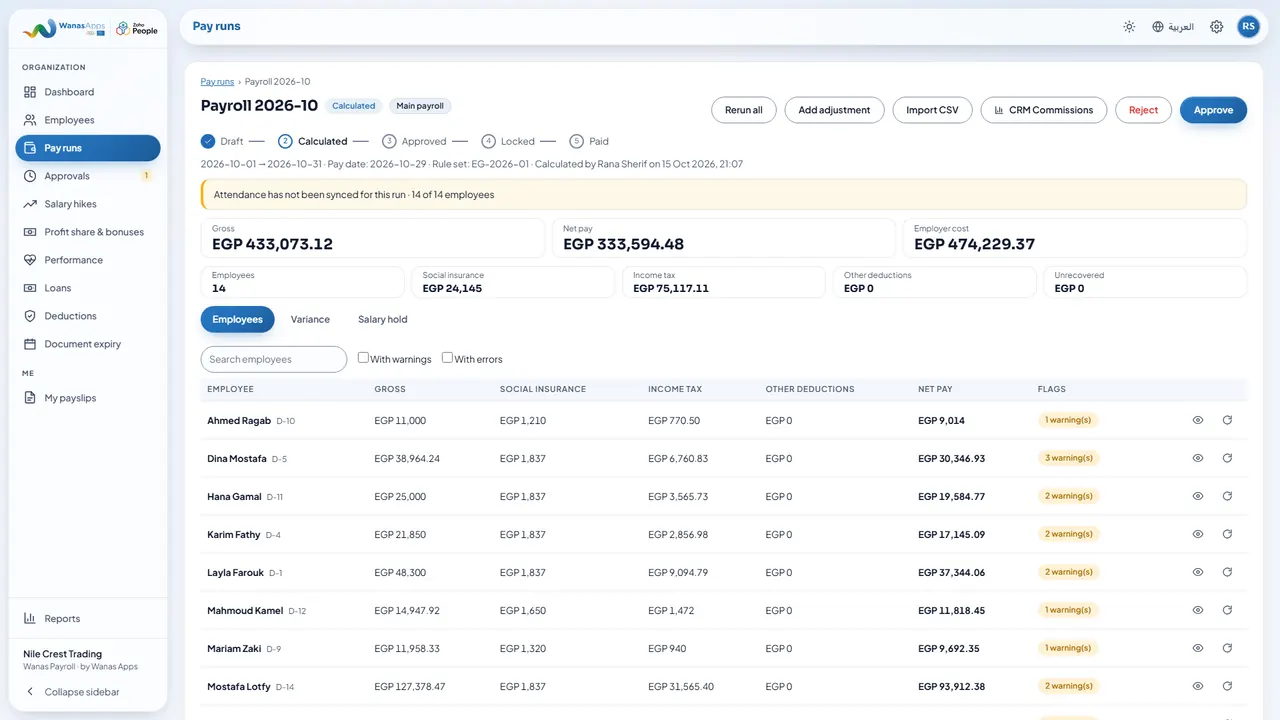Switch language to العربية

coord(1173,27)
